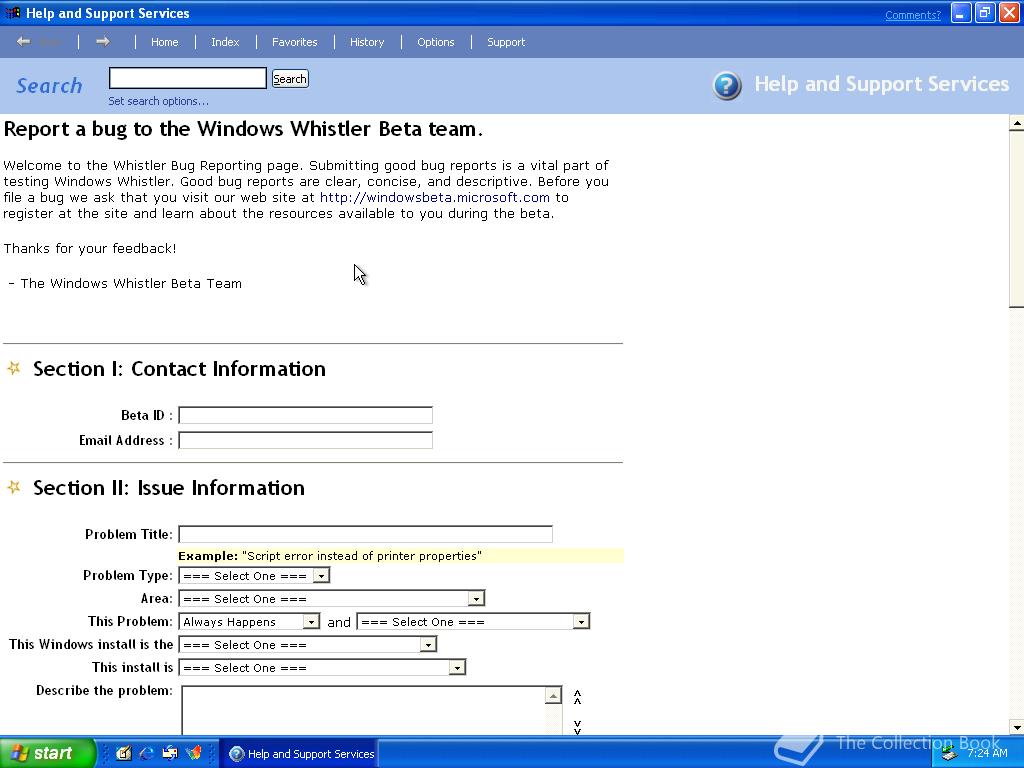The height and width of the screenshot is (768, 1024).
Task: Close the Help and Support window
Action: [1009, 14]
